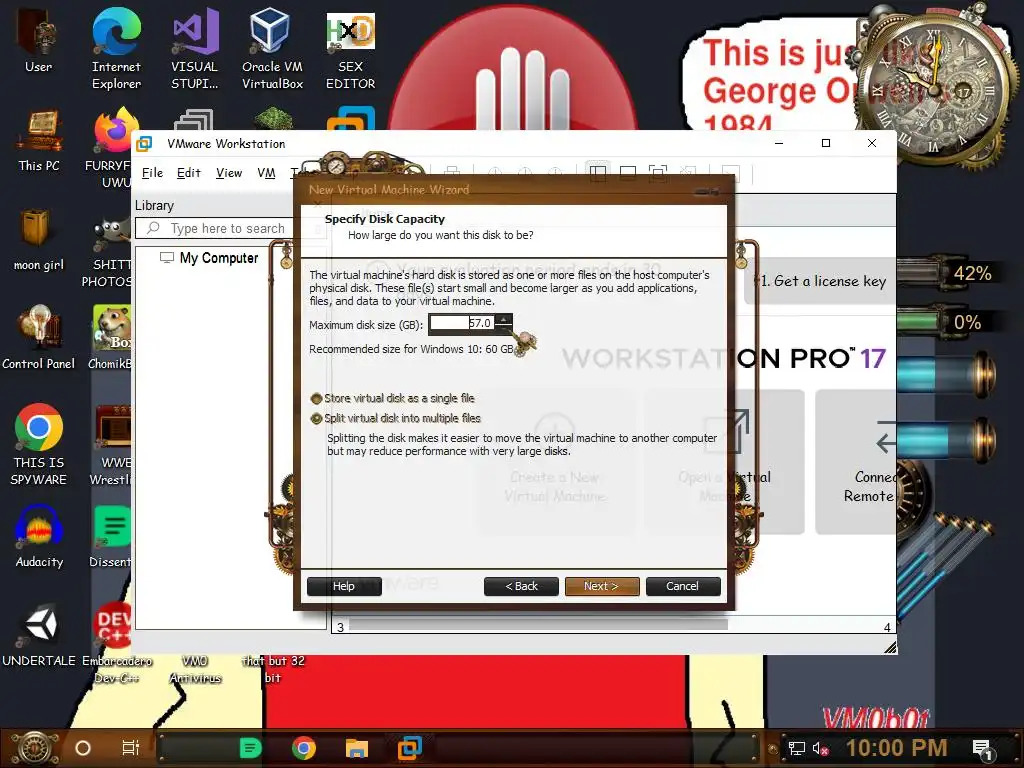Switch to VMware Workstation taskbar icon
This screenshot has width=1024, height=768.
410,748
